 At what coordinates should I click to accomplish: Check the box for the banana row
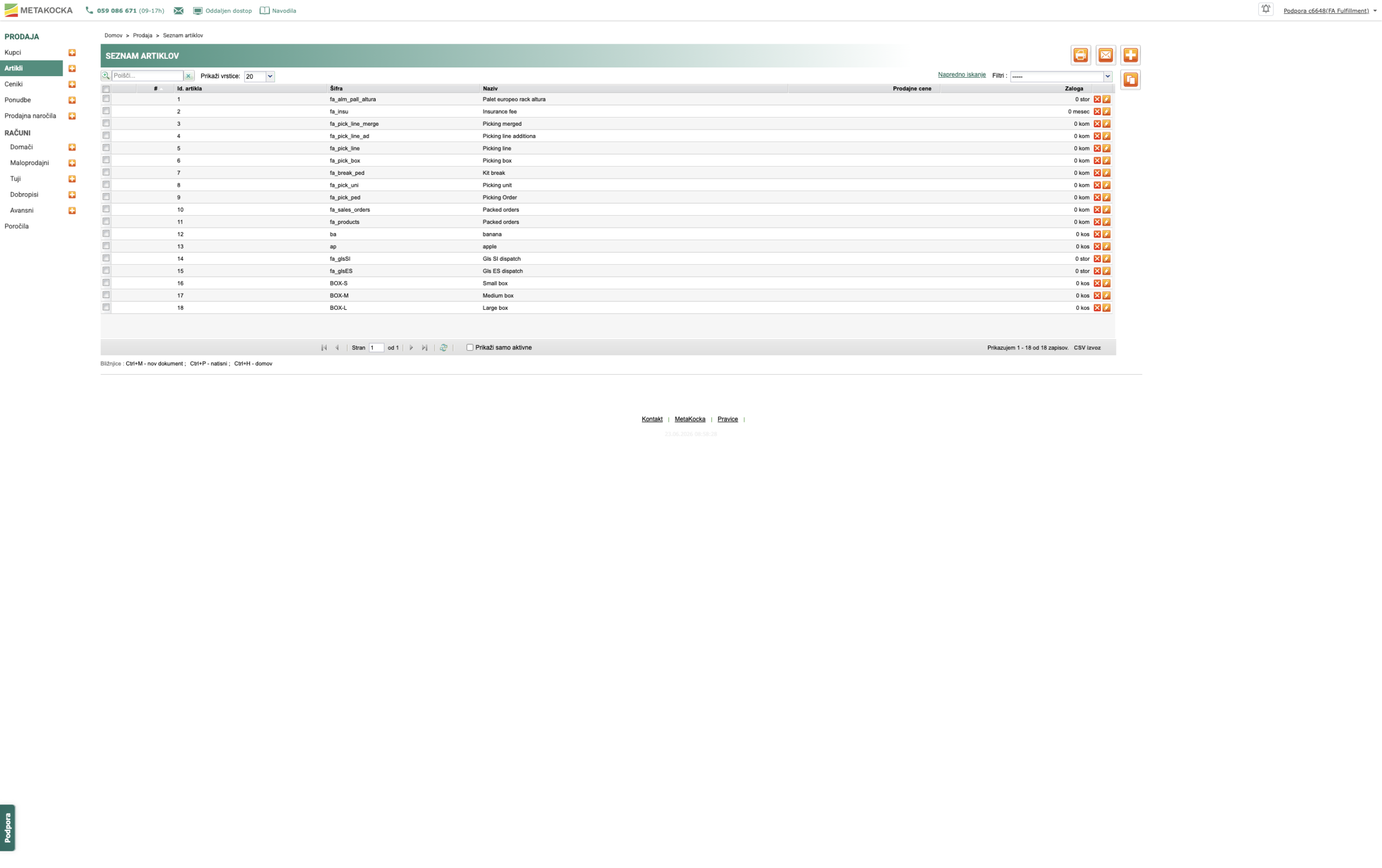tap(106, 234)
